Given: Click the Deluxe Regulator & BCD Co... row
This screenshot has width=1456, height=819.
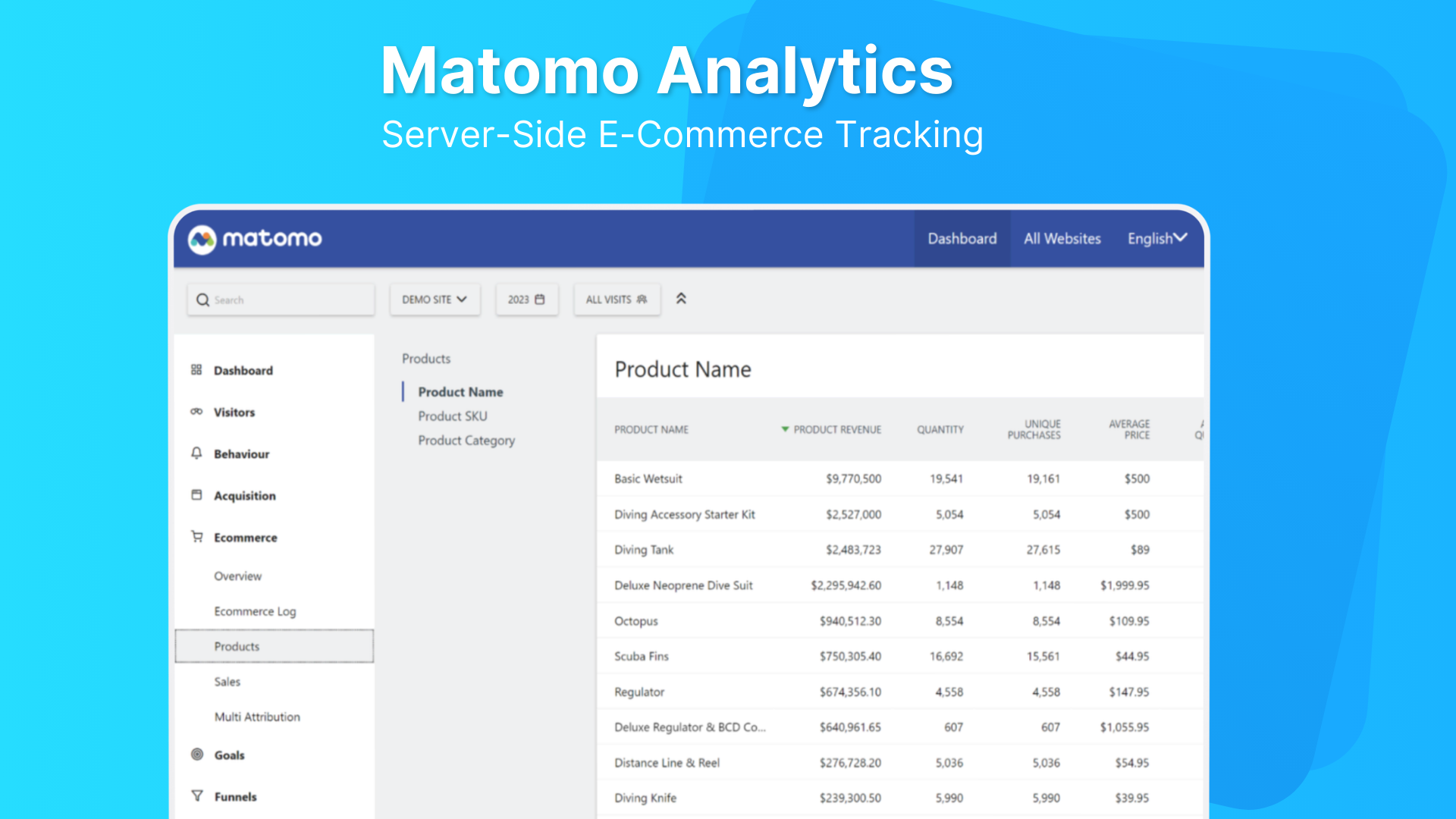Looking at the screenshot, I should (x=690, y=727).
